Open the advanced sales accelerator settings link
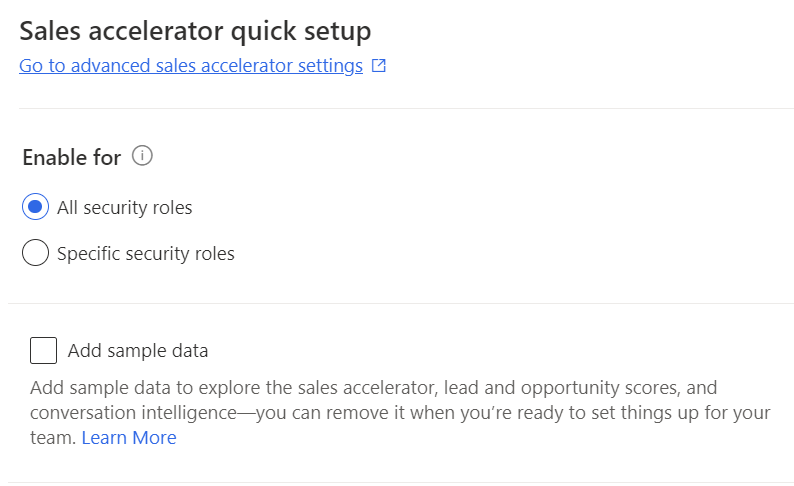This screenshot has height=486, width=794. pyautogui.click(x=190, y=66)
